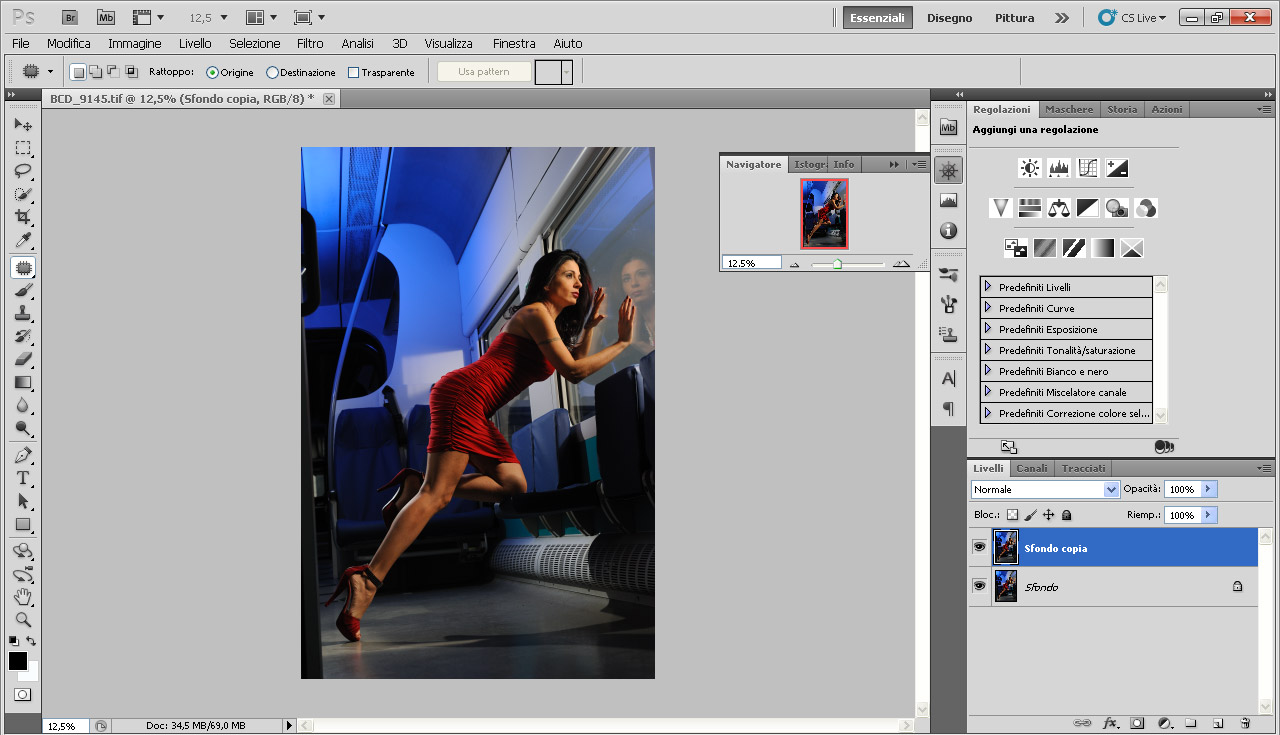
Task: Select the Pen tool
Action: tap(23, 455)
